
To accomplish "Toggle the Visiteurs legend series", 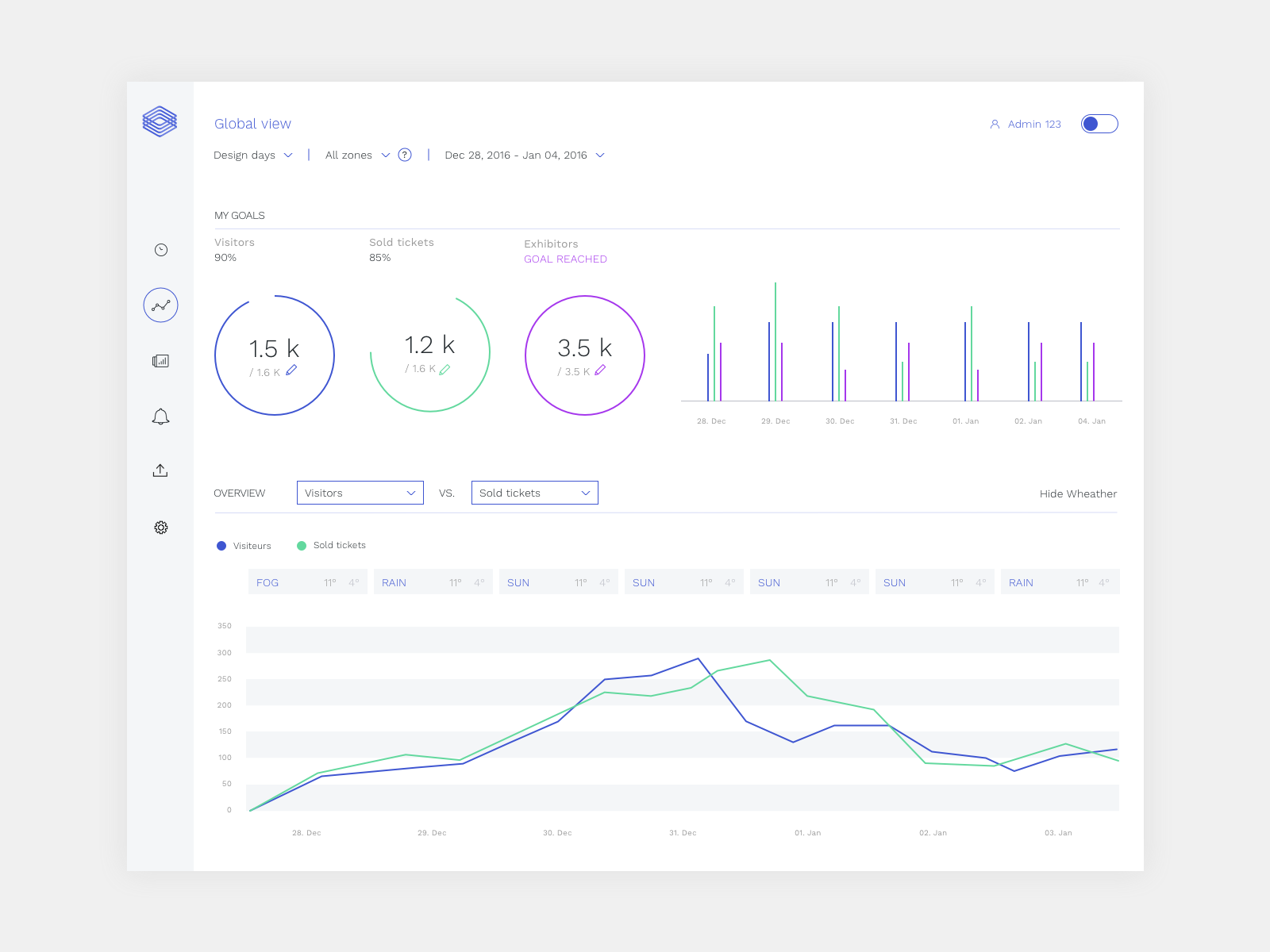I will (244, 546).
